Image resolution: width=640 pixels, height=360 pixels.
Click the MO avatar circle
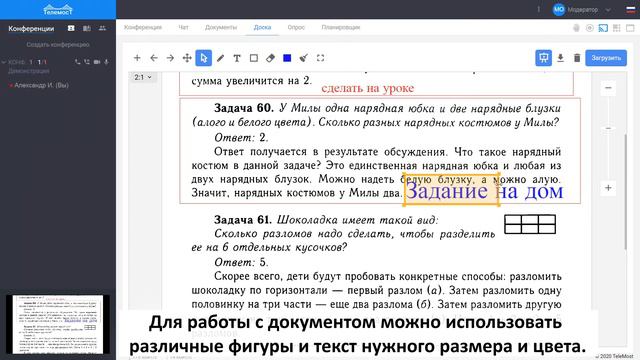559,9
